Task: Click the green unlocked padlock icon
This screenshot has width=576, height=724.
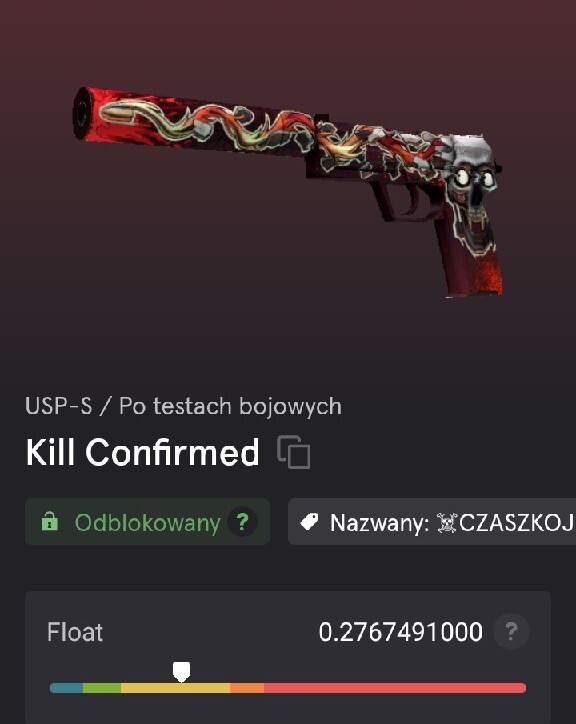Action: 50,521
